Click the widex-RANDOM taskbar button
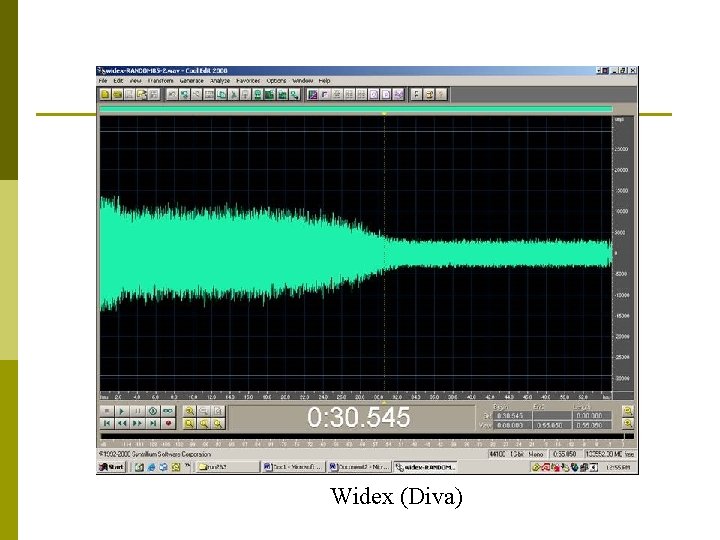 click(x=426, y=467)
